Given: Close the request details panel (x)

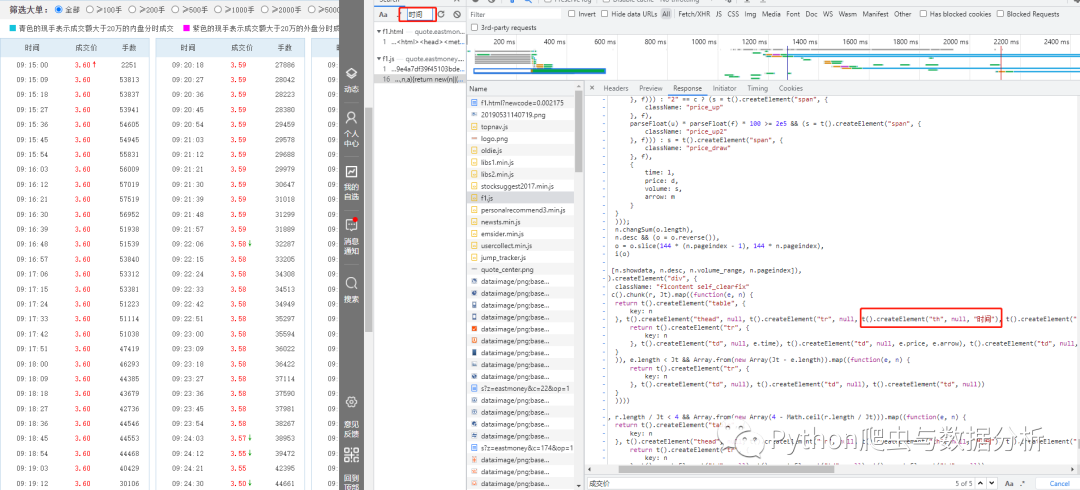Looking at the screenshot, I should (590, 88).
